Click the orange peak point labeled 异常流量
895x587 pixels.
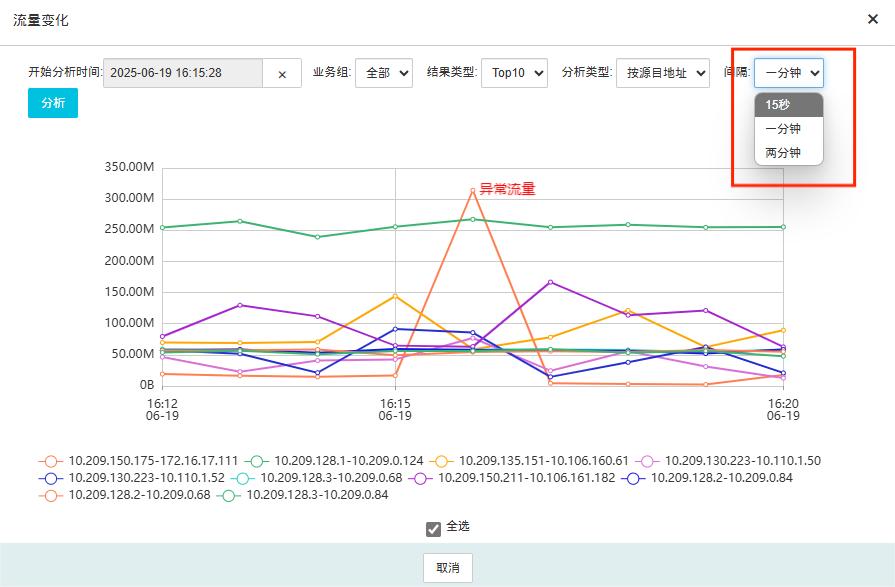click(473, 191)
